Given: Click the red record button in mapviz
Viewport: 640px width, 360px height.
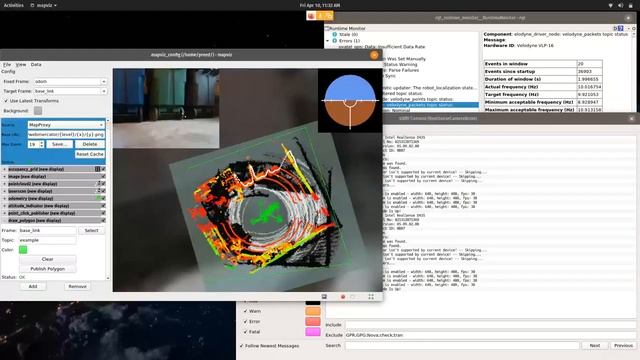Looking at the screenshot, I should pos(343,297).
